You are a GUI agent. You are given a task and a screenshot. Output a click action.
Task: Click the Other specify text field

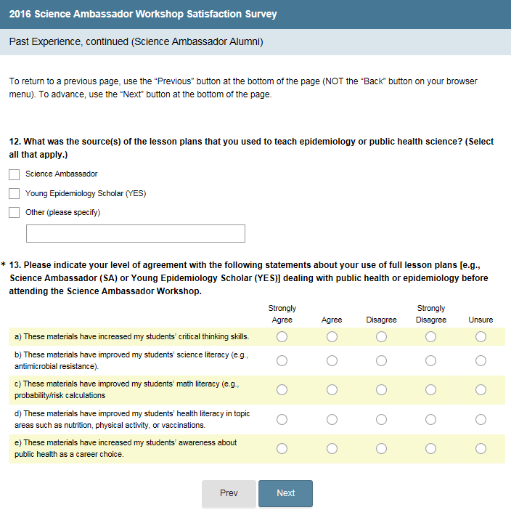(136, 233)
